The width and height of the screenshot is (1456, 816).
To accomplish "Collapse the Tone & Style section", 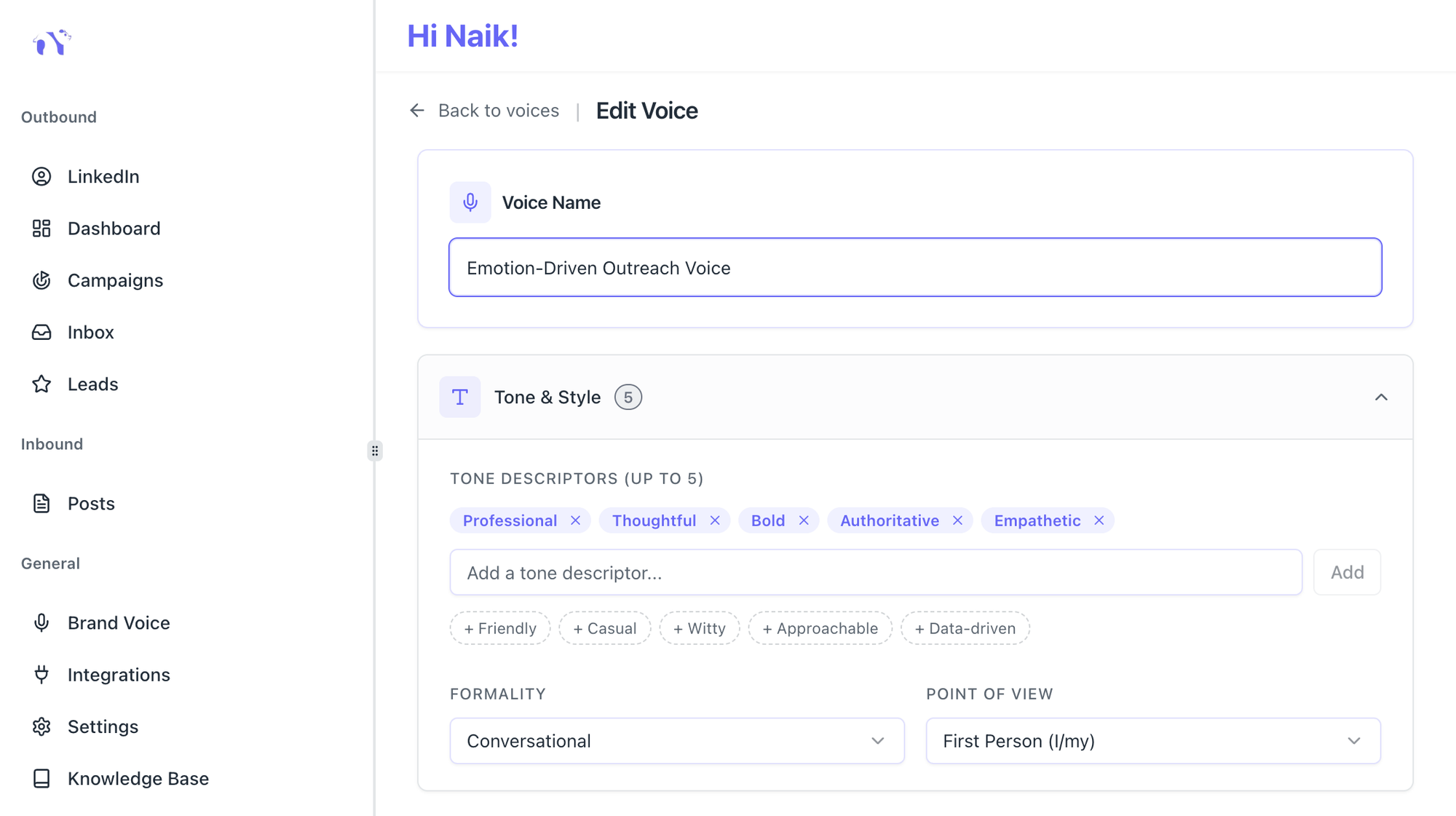I will [x=1381, y=397].
